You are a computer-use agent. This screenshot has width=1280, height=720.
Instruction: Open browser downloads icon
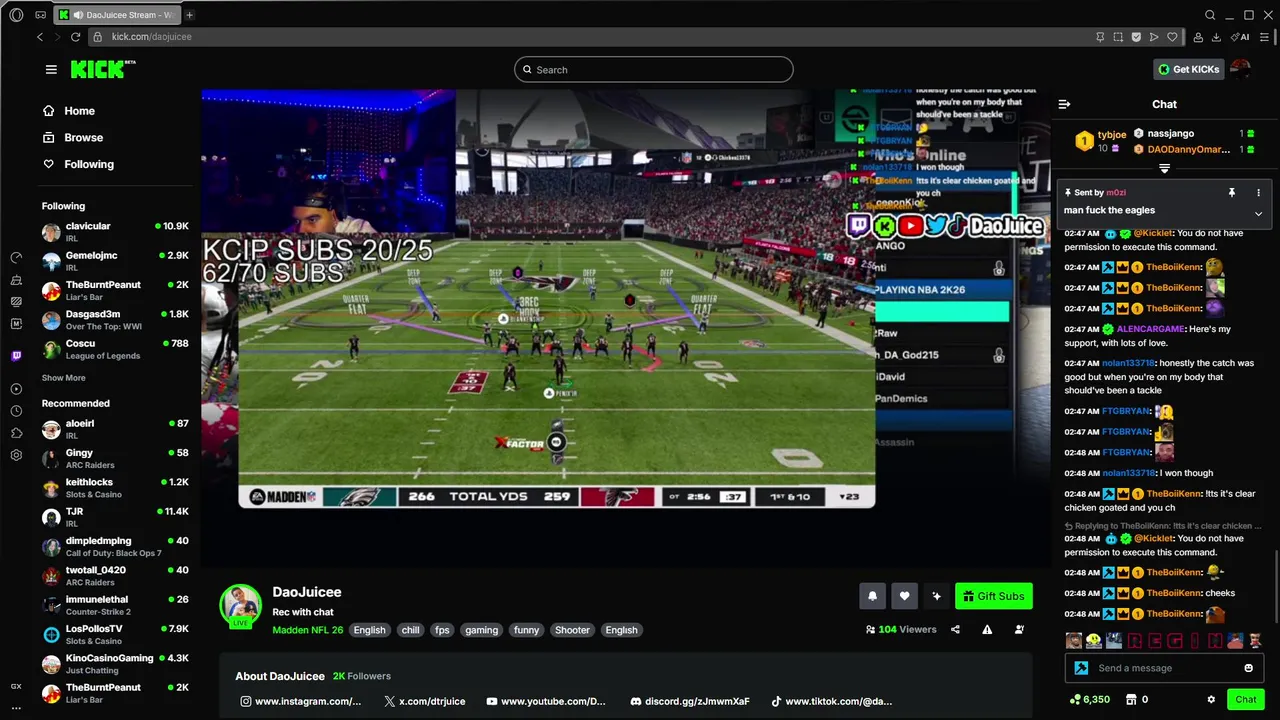point(1216,37)
